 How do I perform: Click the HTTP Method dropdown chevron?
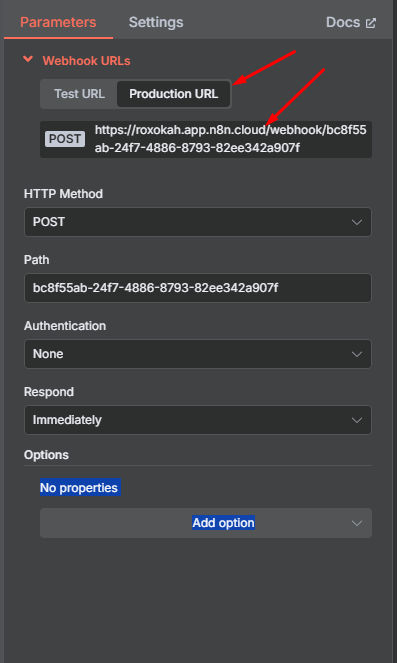(357, 222)
